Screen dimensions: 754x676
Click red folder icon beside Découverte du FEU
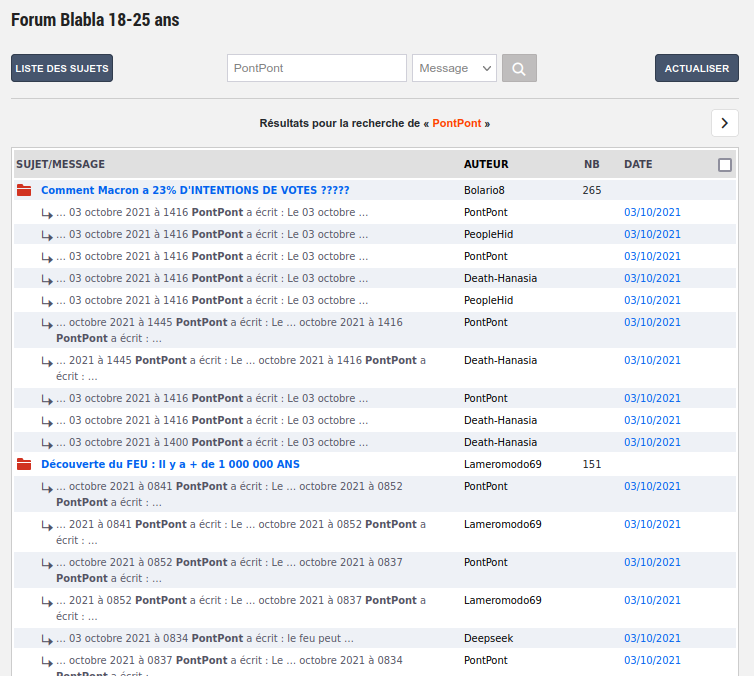tap(24, 464)
